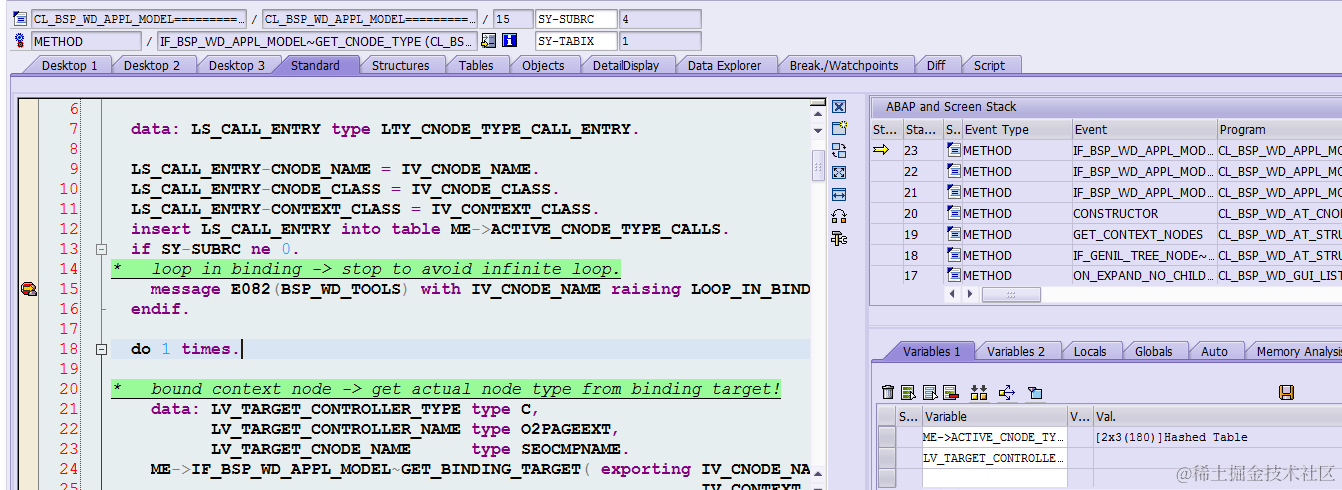
Task: Click the save floppy disk icon in the variables panel
Action: click(1287, 392)
